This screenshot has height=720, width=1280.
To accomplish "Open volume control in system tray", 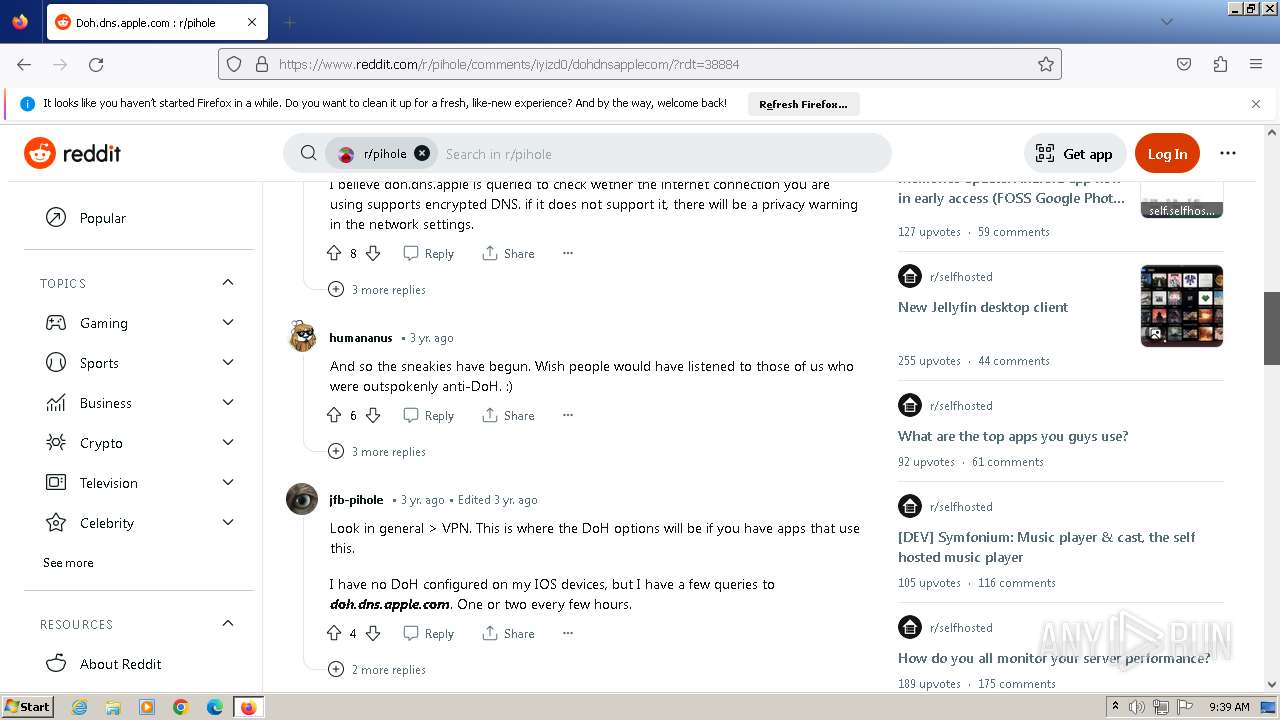I will tap(1137, 707).
